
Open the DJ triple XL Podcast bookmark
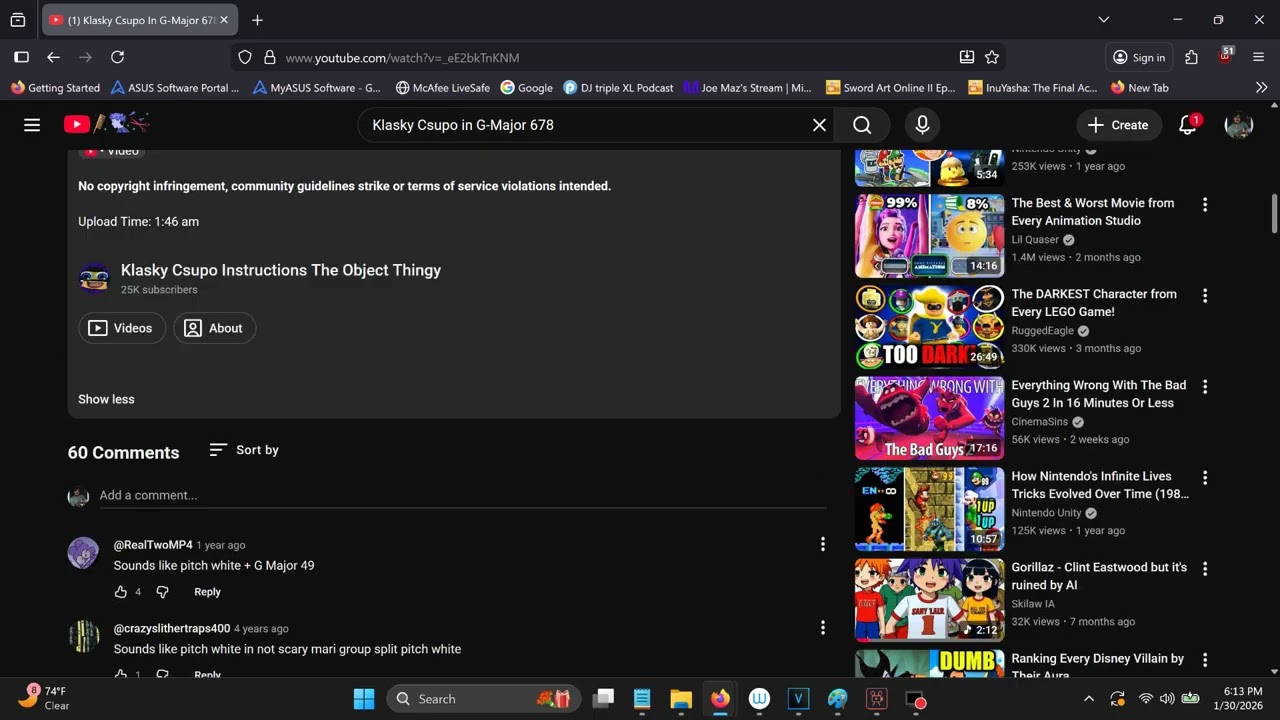click(619, 88)
